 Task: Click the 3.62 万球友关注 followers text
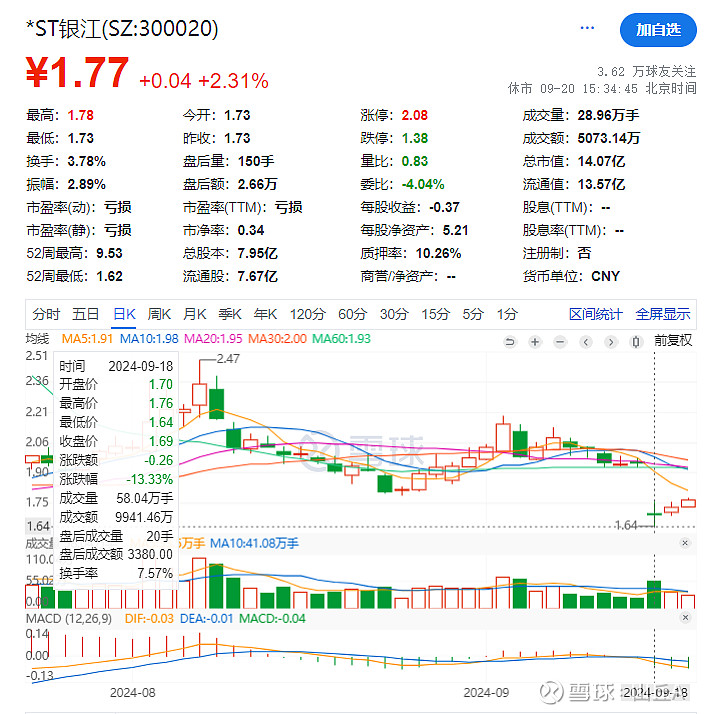tap(646, 71)
